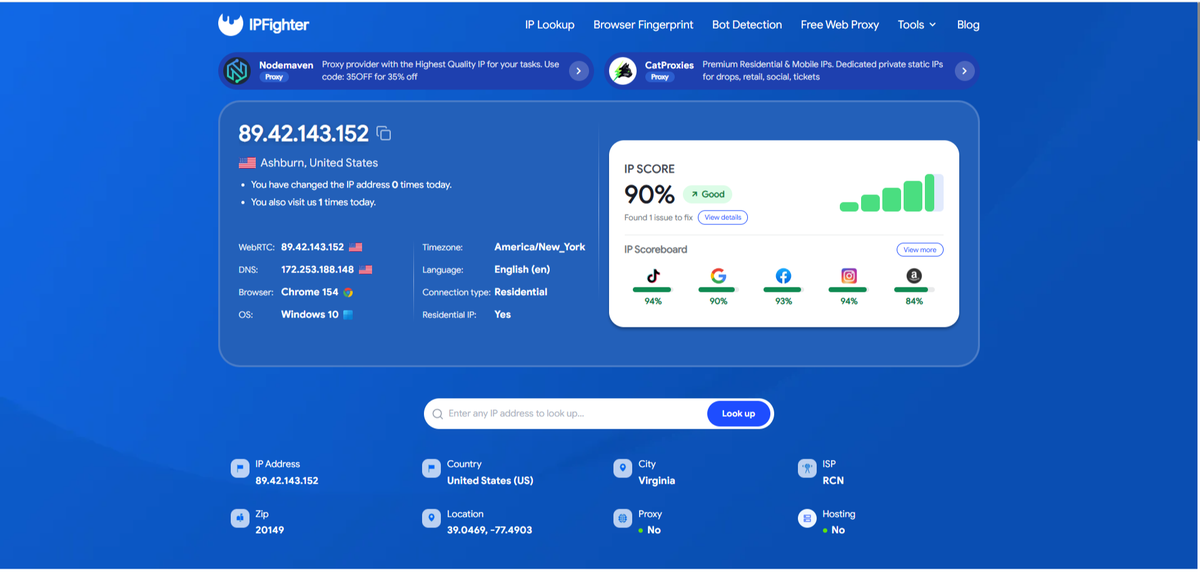Click the Residential connection type value
The width and height of the screenshot is (1200, 578).
pos(521,292)
